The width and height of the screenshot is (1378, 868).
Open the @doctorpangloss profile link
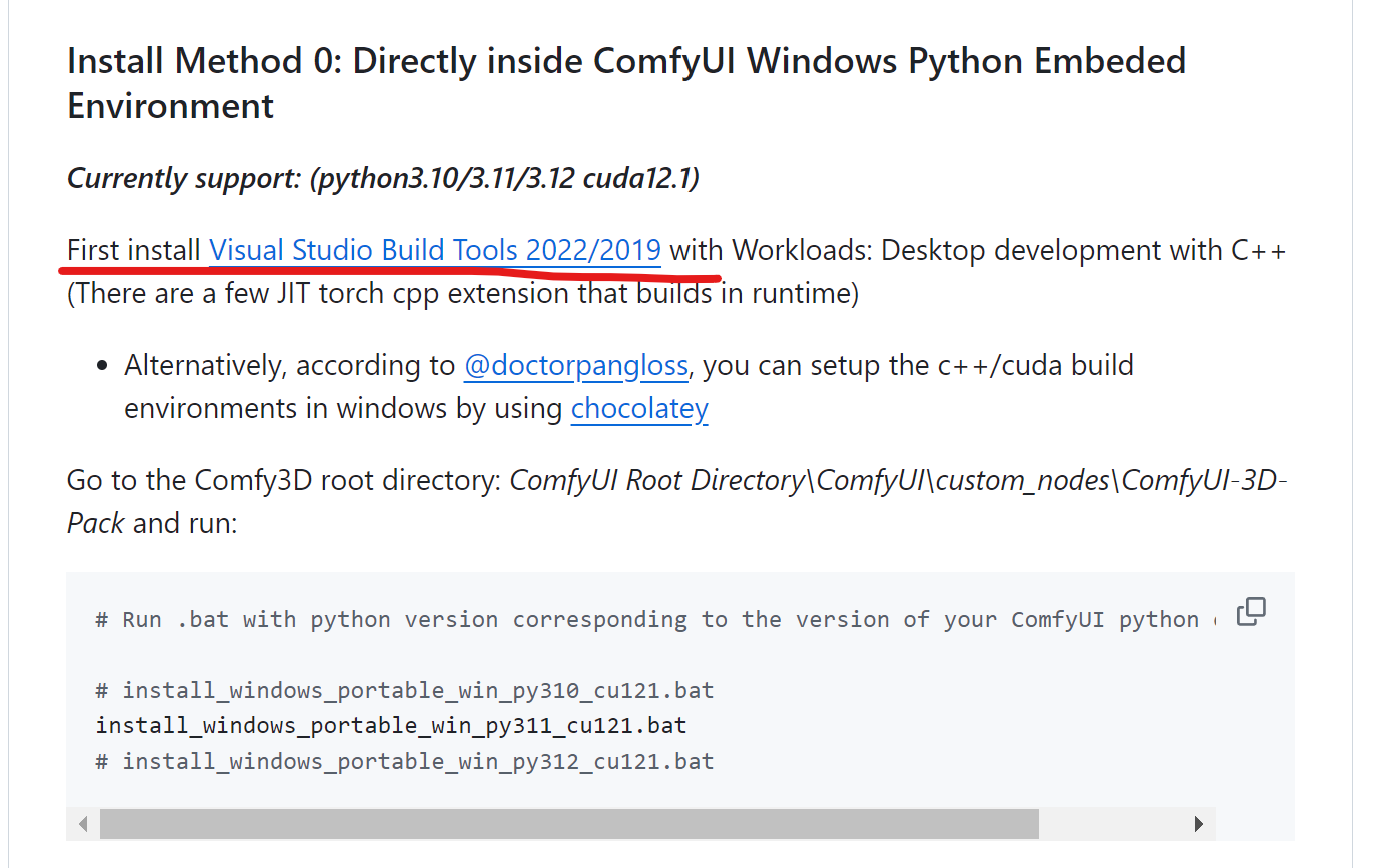576,366
